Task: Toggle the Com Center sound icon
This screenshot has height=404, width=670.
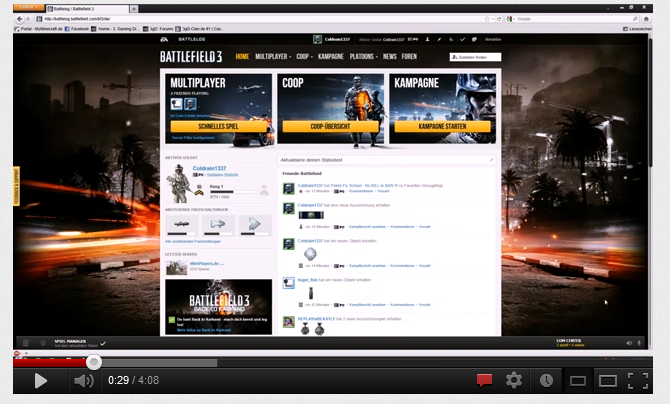Action: (x=629, y=343)
